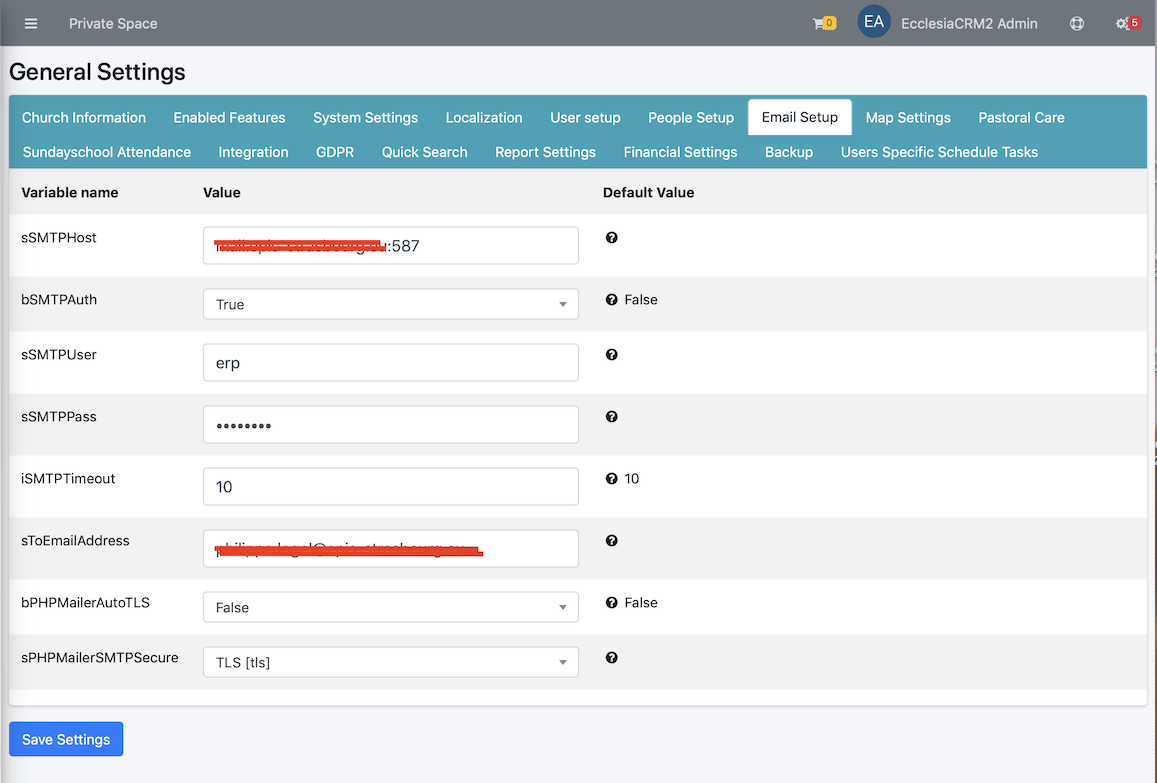Image resolution: width=1157 pixels, height=783 pixels.
Task: Open Sundayschool Attendance tab
Action: tap(106, 152)
